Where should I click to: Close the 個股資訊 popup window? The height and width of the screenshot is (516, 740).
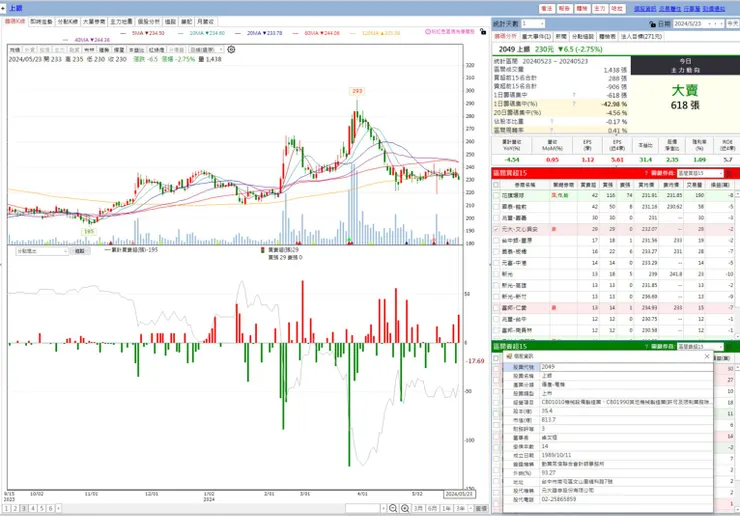[706, 356]
